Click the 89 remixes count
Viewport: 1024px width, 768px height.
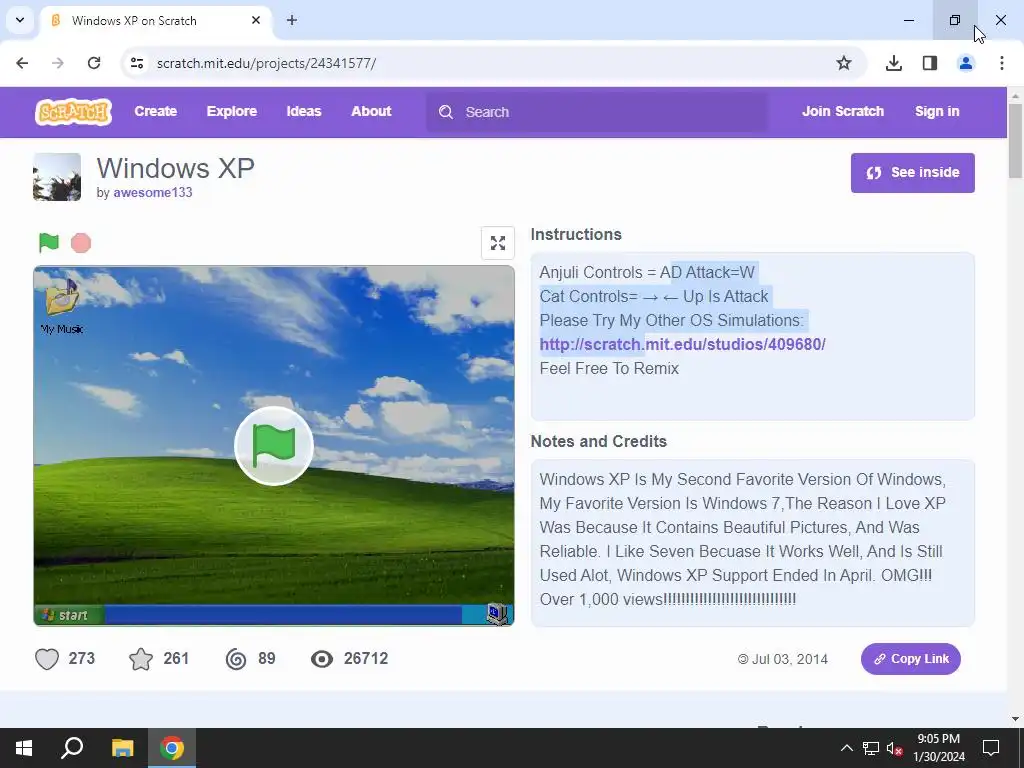tap(266, 658)
